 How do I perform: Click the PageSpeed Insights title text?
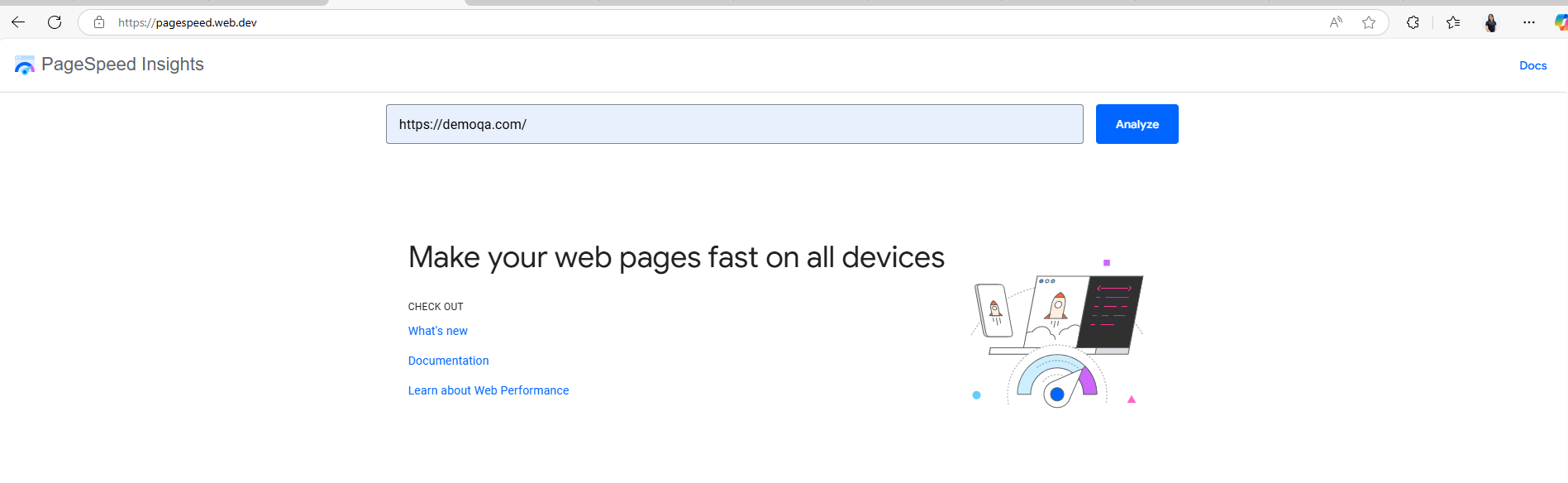coord(122,65)
